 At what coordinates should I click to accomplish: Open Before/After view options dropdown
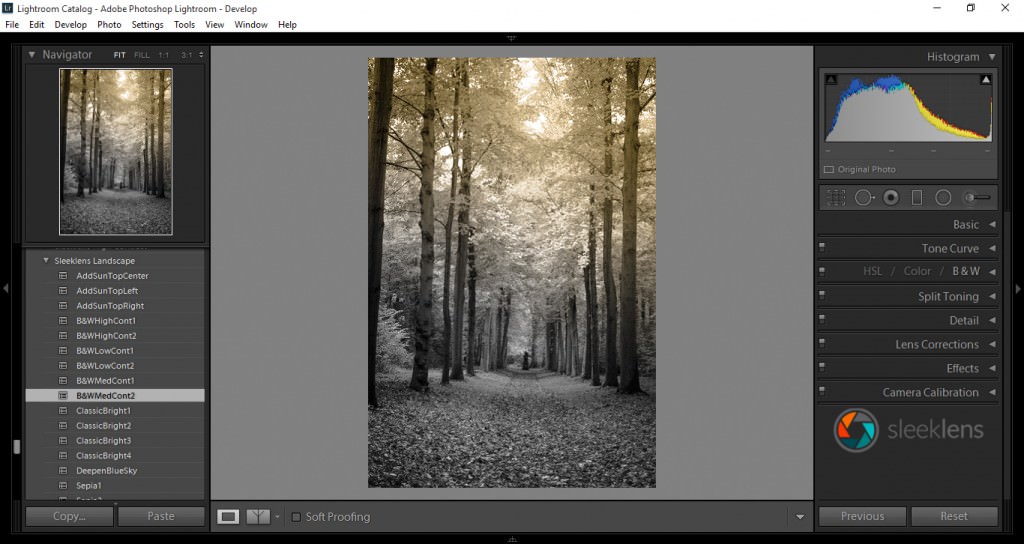coord(277,517)
